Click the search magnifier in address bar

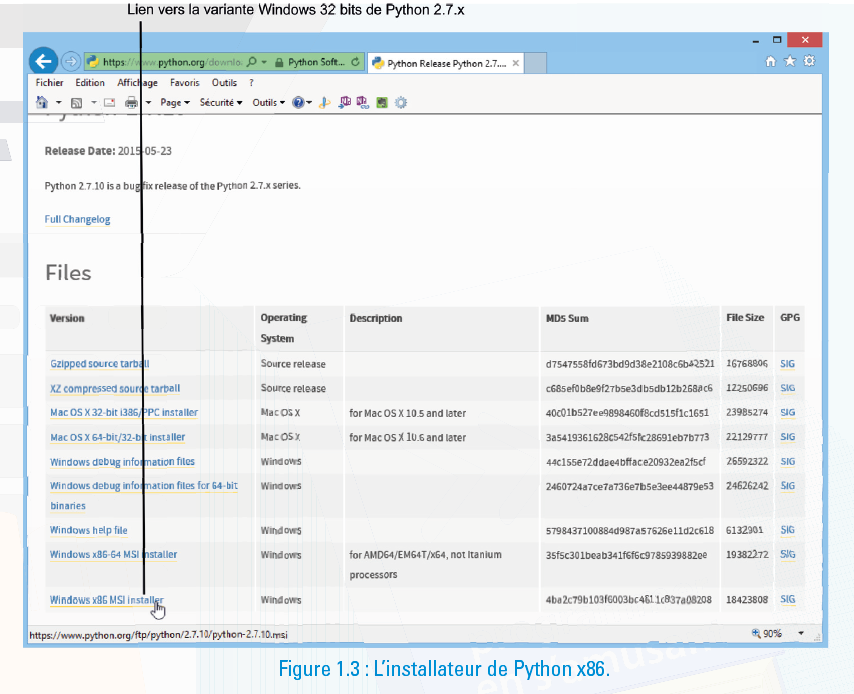coord(252,62)
